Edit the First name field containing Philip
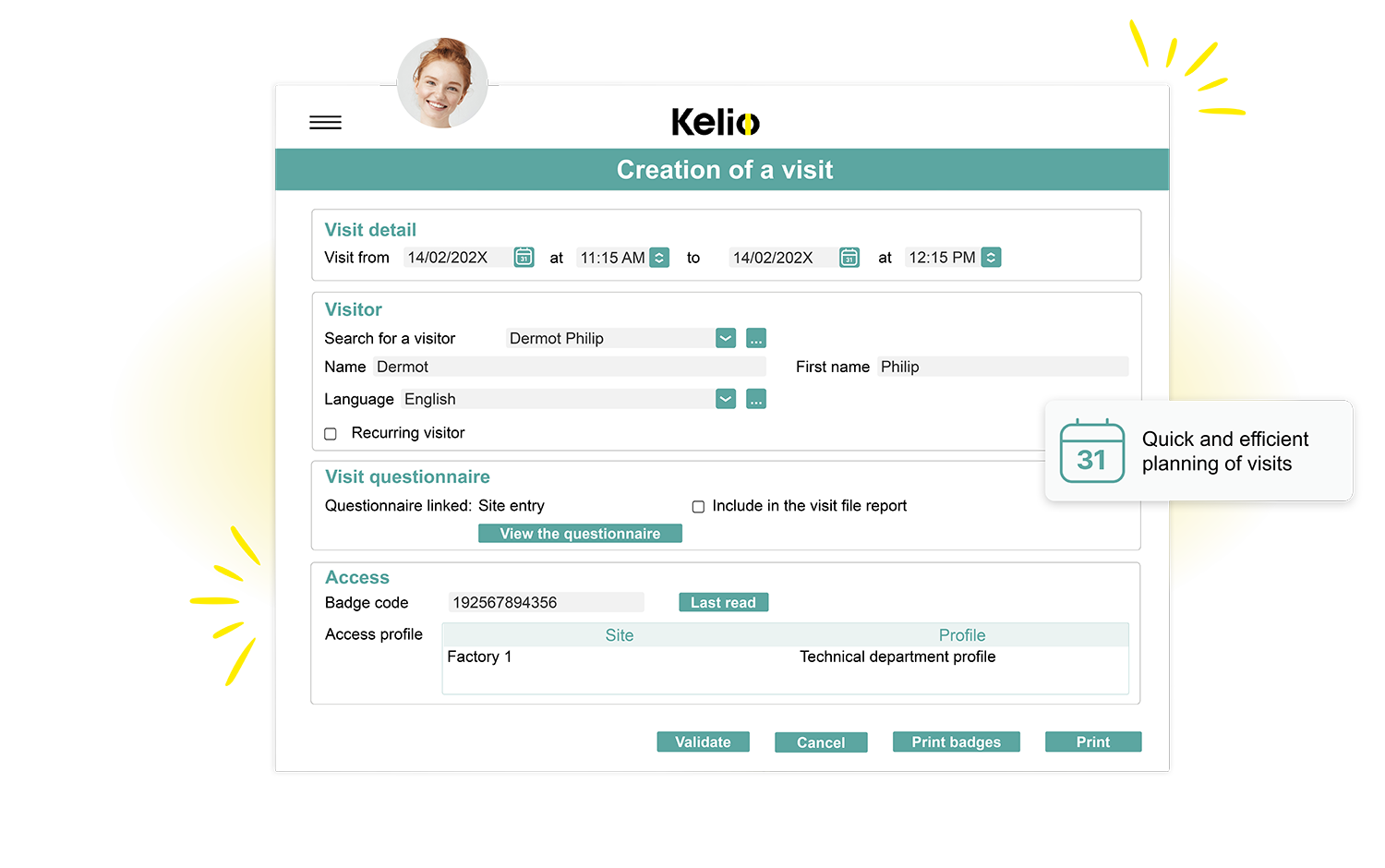 pos(1003,367)
